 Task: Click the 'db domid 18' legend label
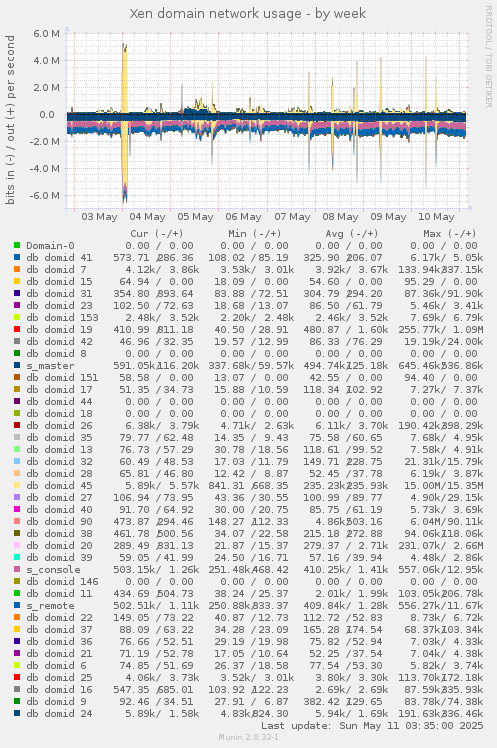point(59,414)
